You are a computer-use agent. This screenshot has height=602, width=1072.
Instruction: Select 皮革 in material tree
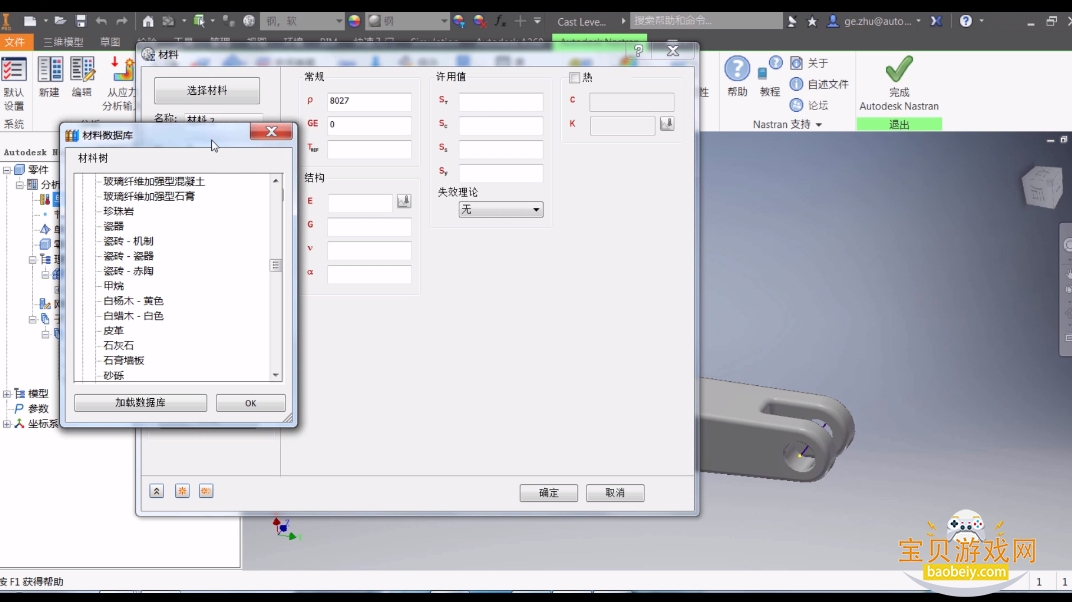[113, 331]
